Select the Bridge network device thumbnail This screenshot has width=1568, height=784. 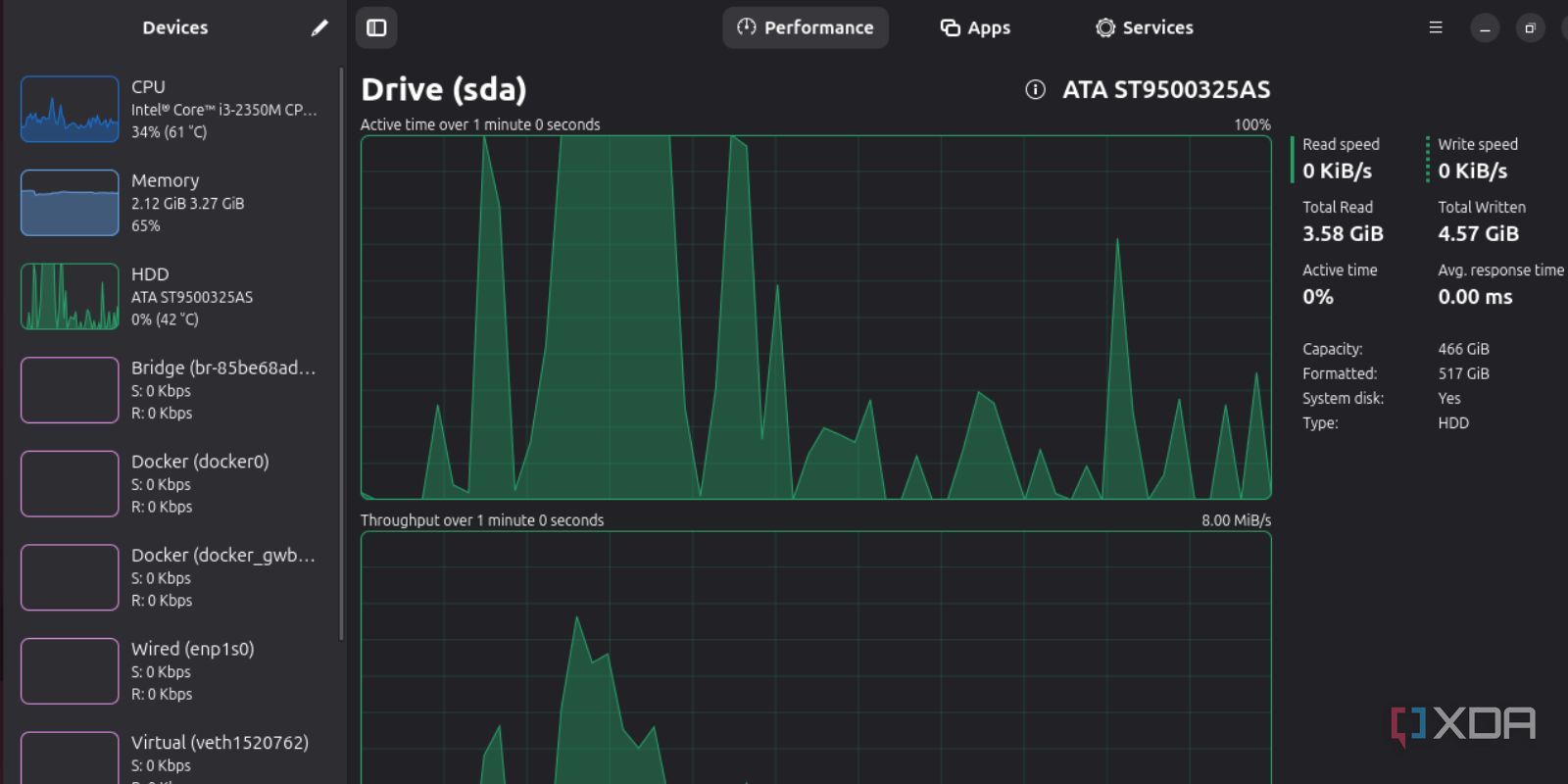coord(70,390)
